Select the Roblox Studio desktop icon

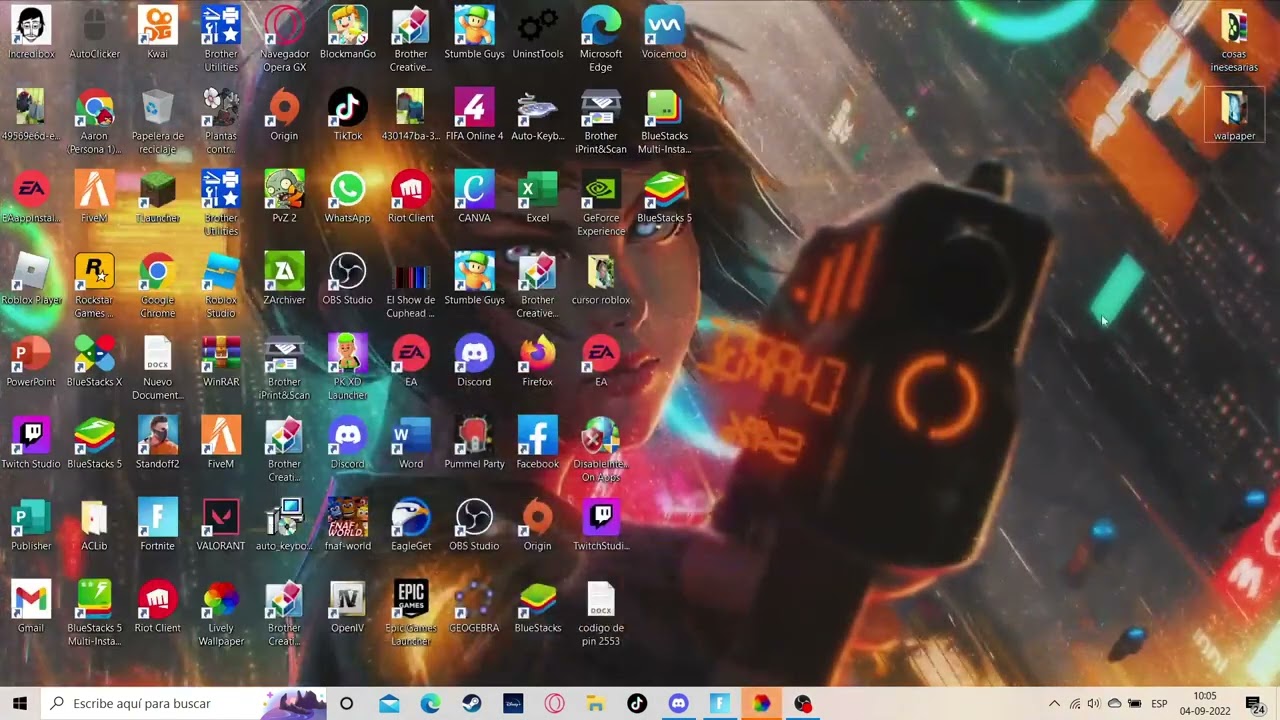[x=221, y=285]
